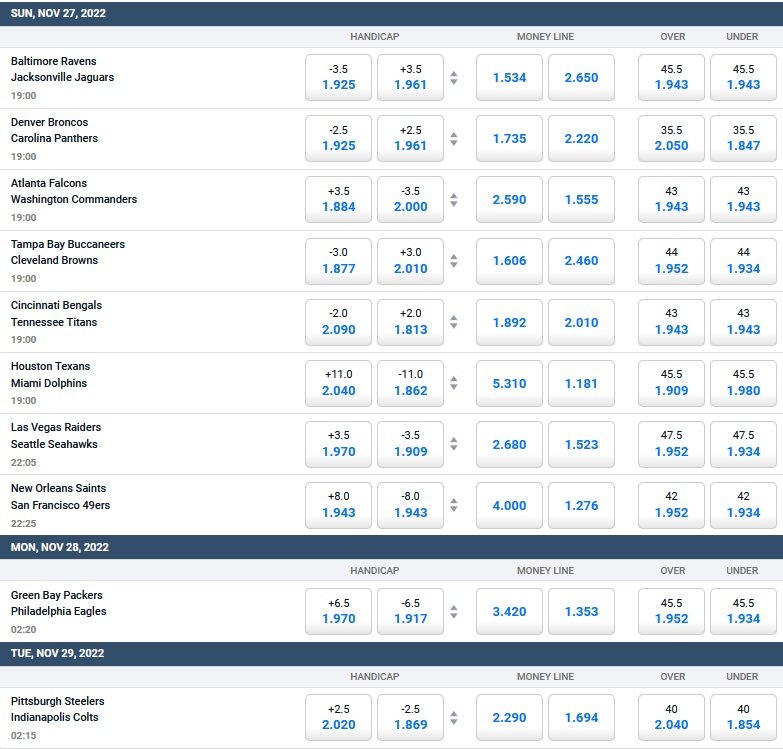Expand handicap line options for Steelers vs Colts
Screen dimensions: 783x749
(454, 718)
